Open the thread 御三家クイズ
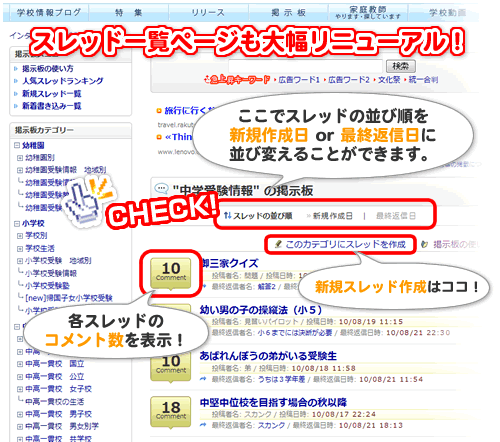 [230, 263]
